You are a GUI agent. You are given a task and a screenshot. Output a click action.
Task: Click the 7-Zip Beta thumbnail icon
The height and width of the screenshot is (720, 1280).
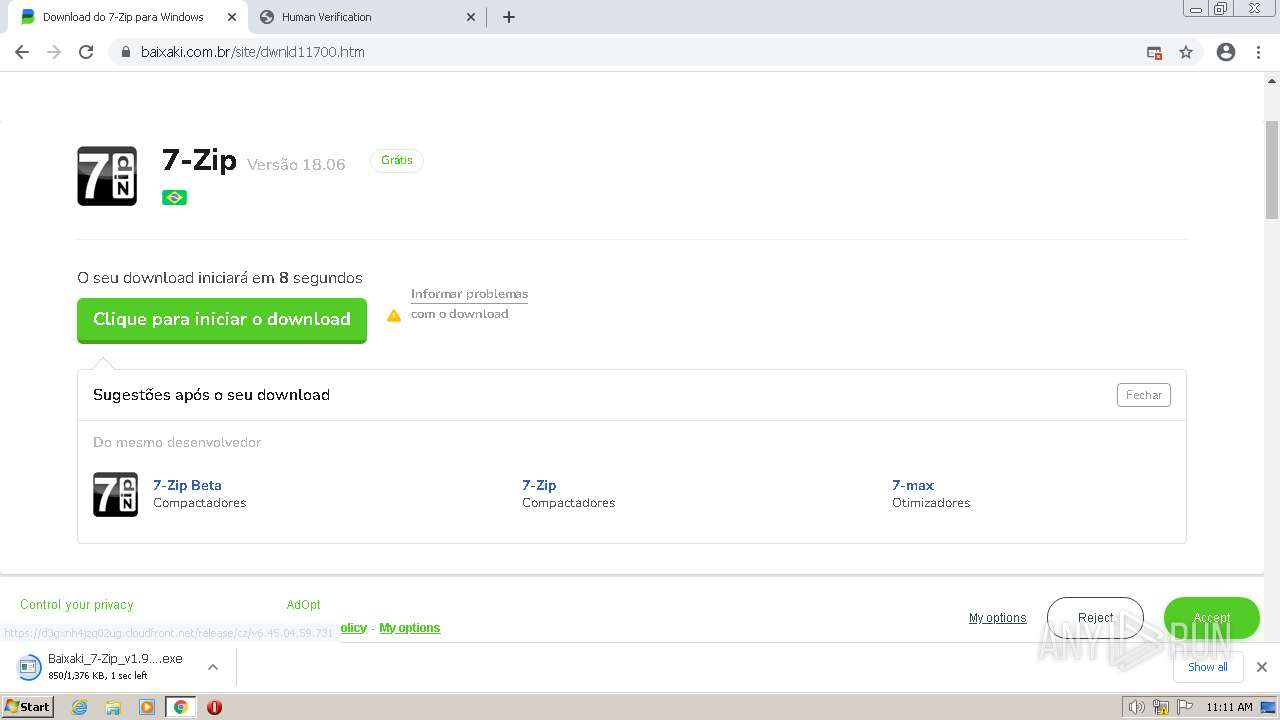click(115, 494)
